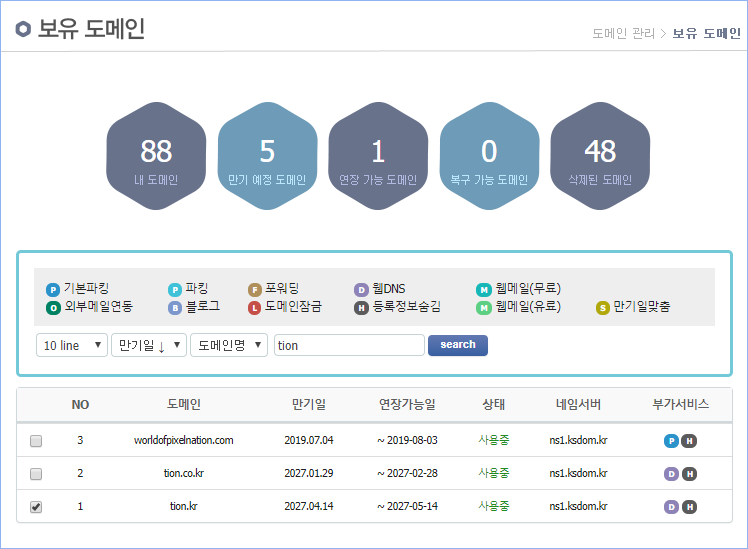Click the 도메인 column header
Viewport: 748px width, 549px height.
184,404
